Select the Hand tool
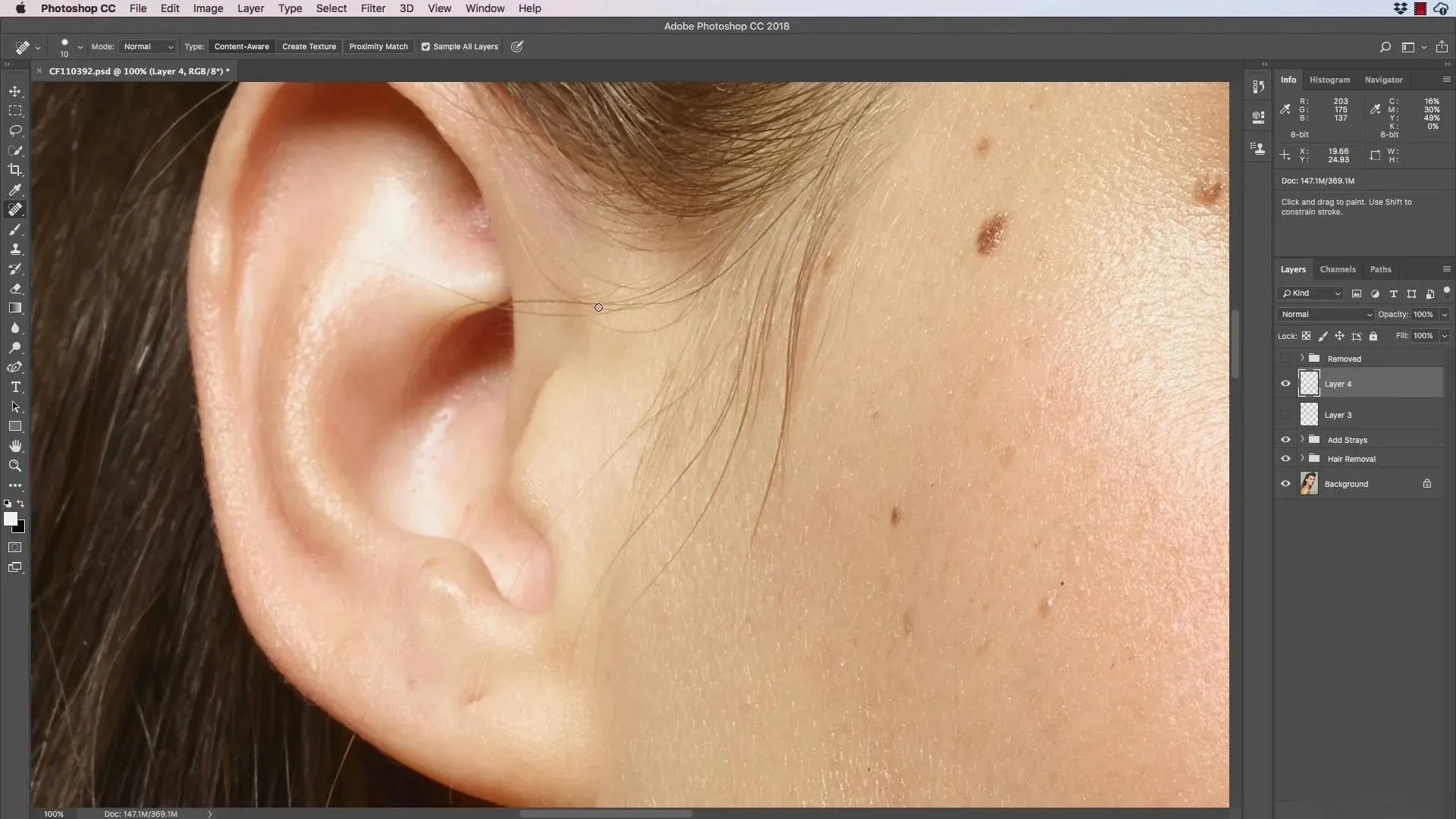Viewport: 1456px width, 819px height. [x=15, y=446]
